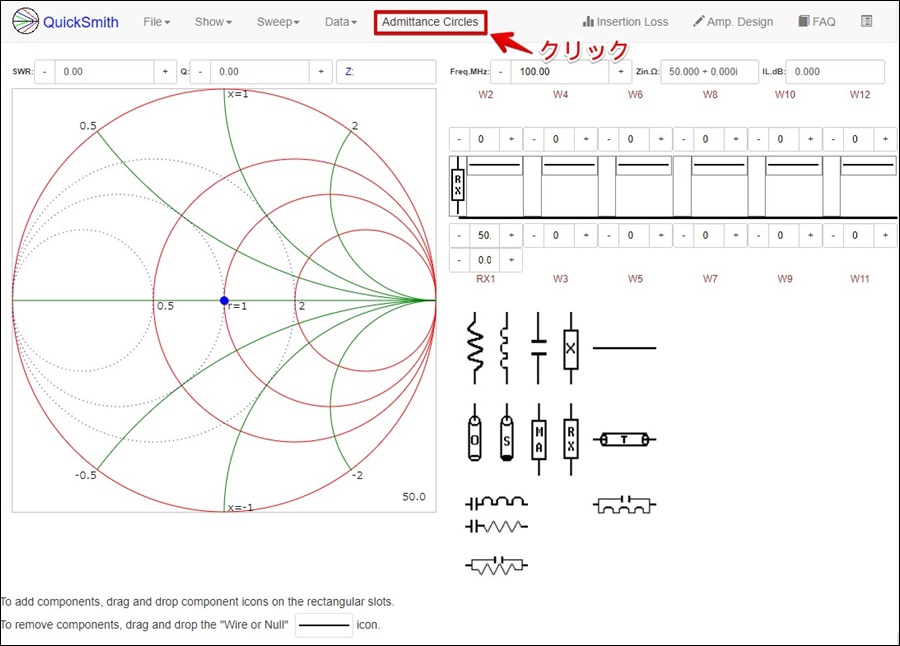Increase the W11 value
900x646 pixels.
[886, 235]
